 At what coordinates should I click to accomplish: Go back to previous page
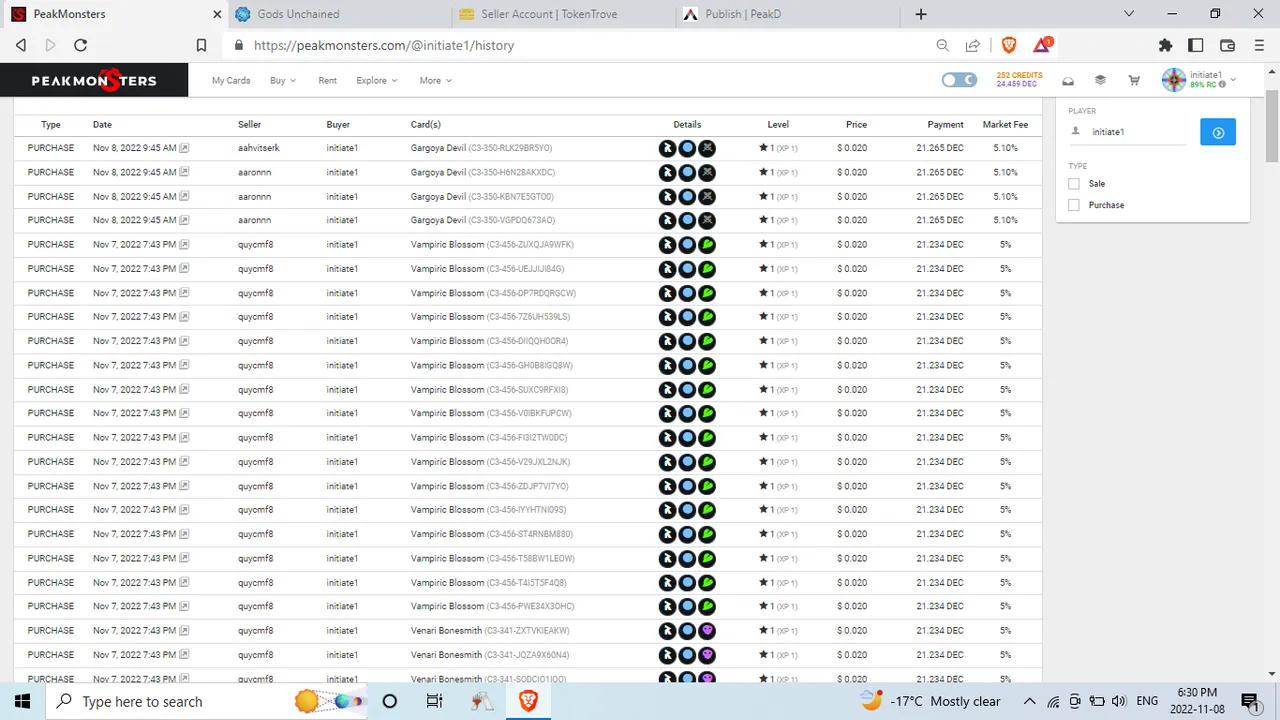[21, 45]
